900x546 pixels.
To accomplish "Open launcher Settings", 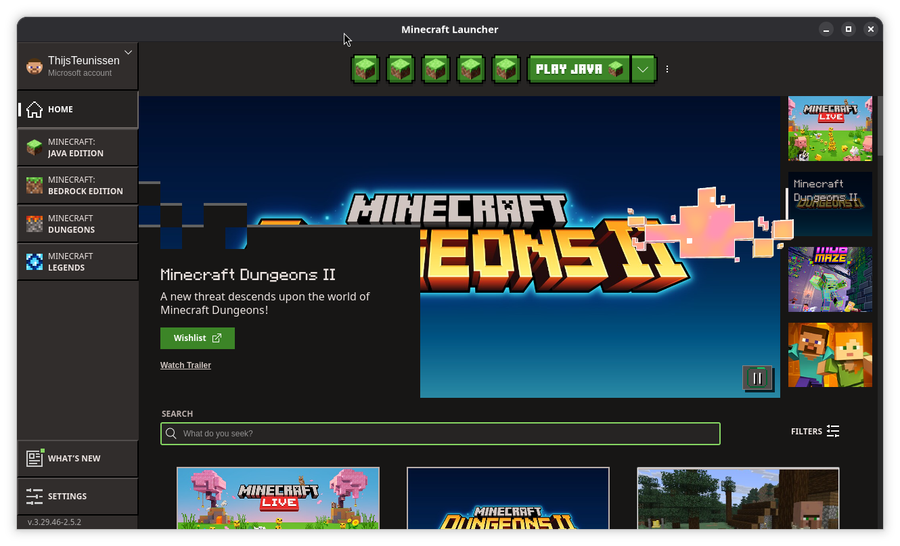I will pos(77,496).
